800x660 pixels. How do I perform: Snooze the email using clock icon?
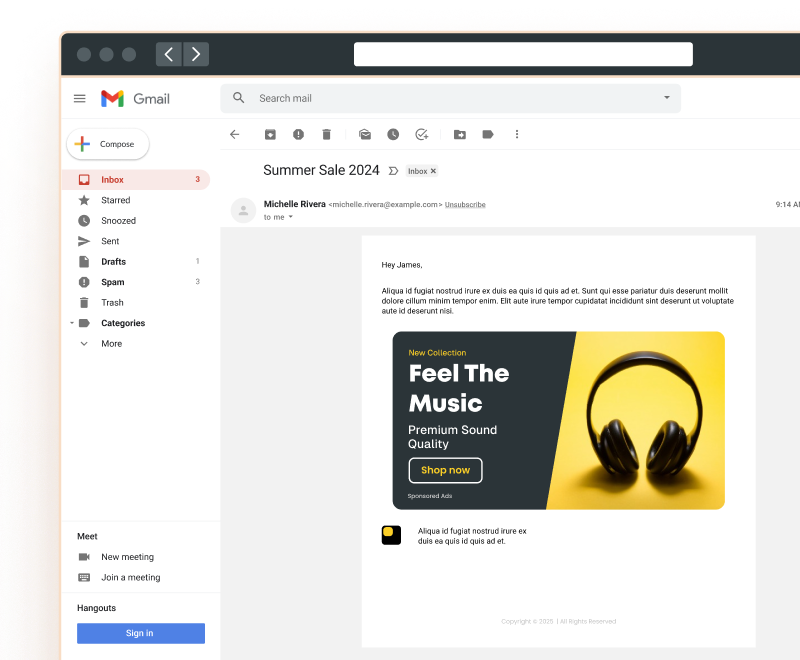pyautogui.click(x=393, y=134)
